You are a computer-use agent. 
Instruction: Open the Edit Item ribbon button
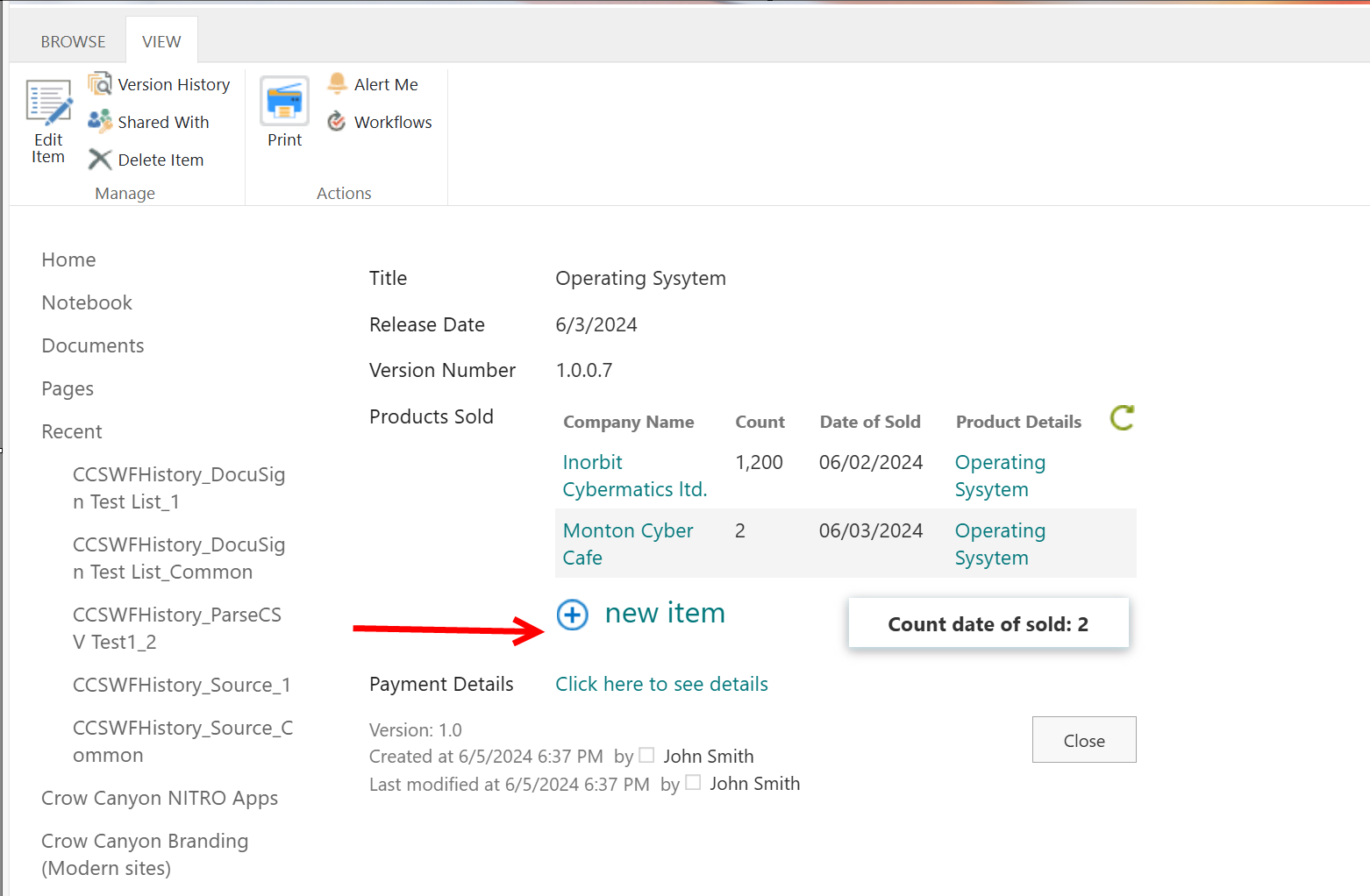(x=48, y=121)
